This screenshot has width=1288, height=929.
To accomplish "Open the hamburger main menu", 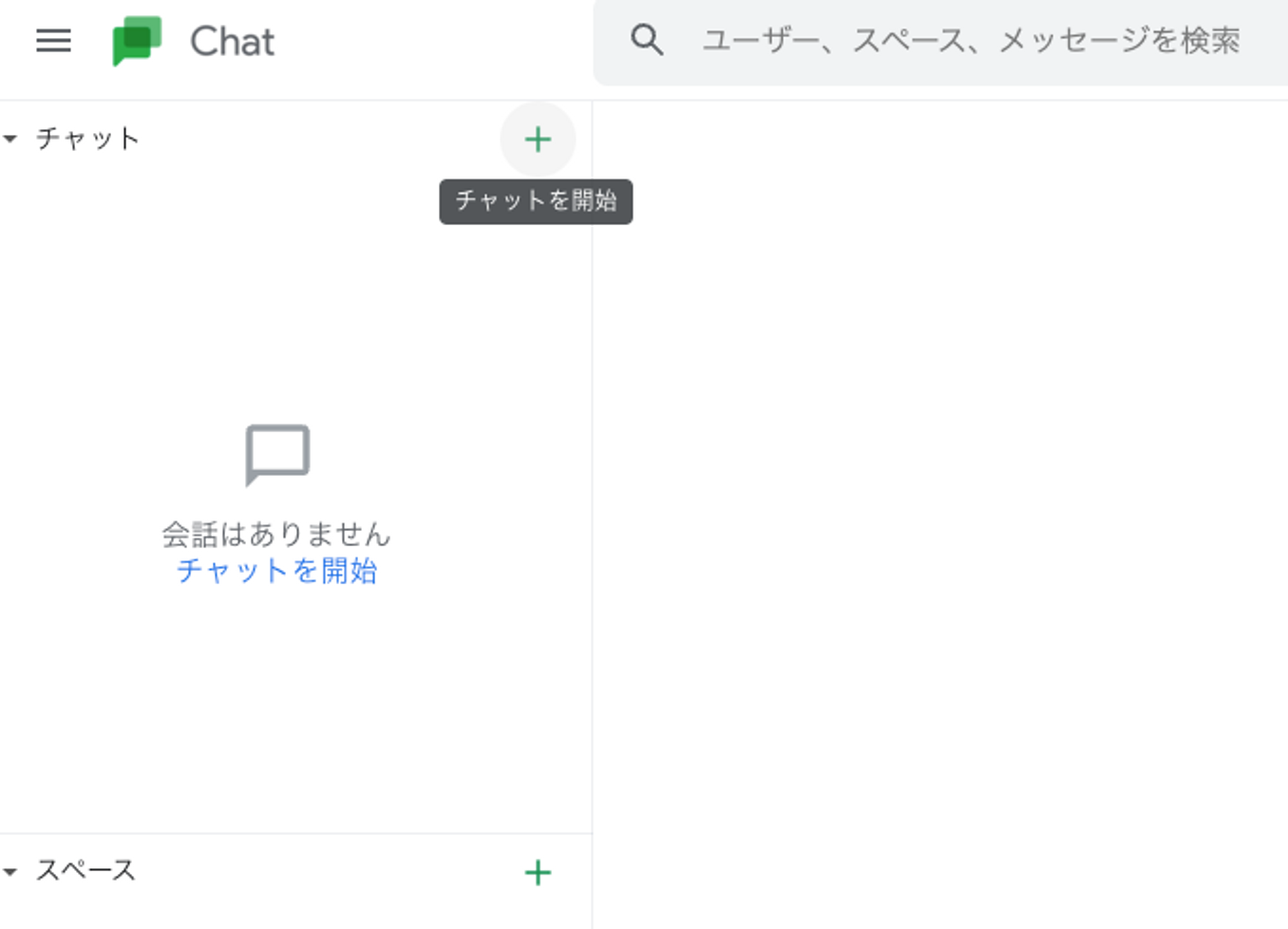I will (x=53, y=41).
